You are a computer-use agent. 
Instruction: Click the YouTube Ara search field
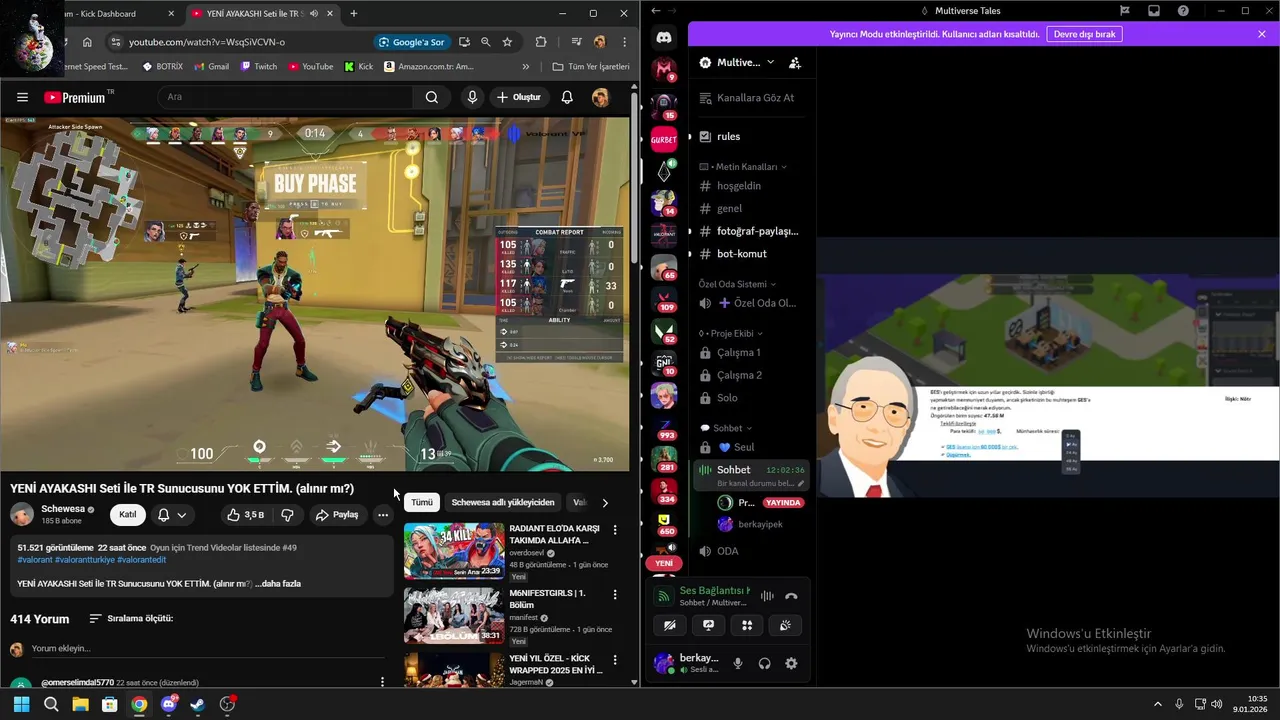tap(285, 97)
